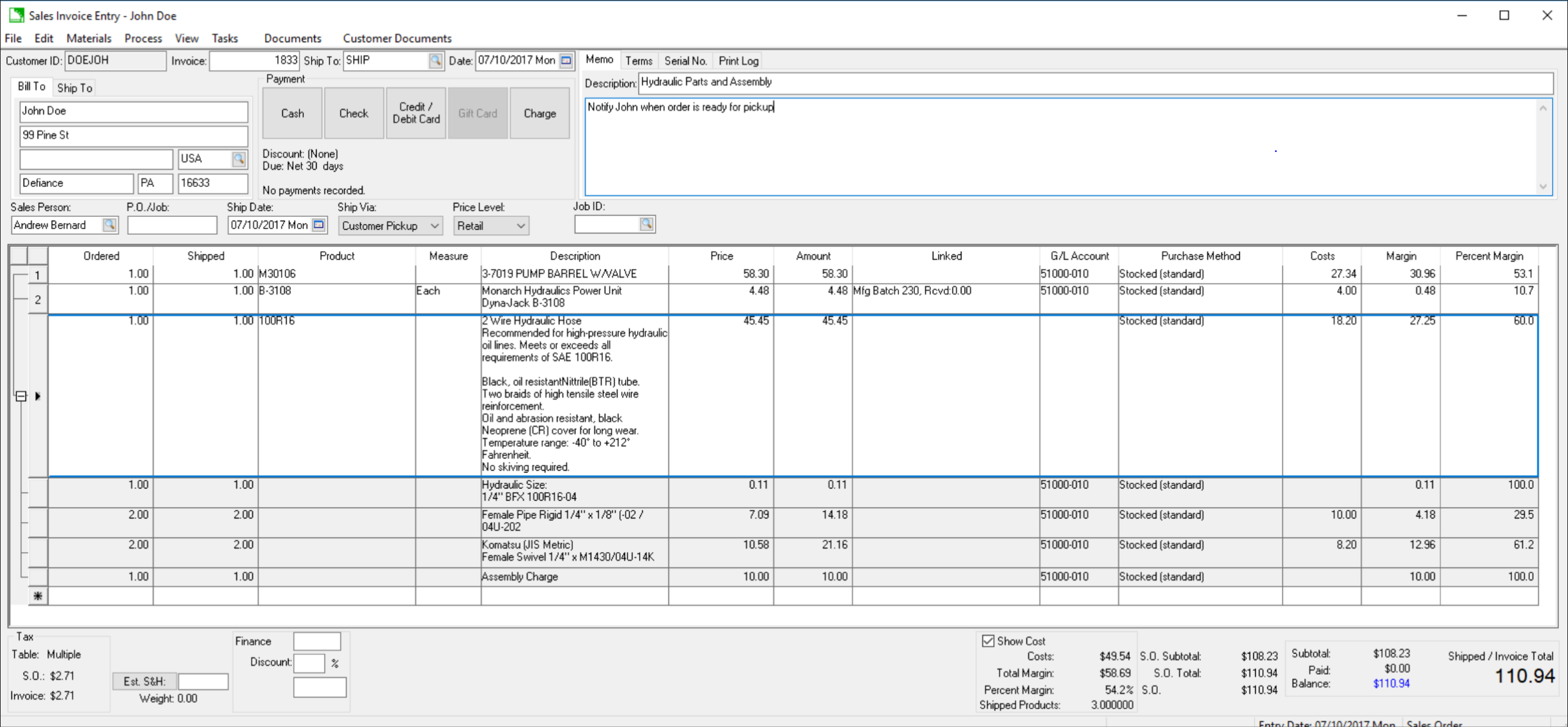
Task: Collapse the 100R16 line item tree
Action: (x=20, y=396)
